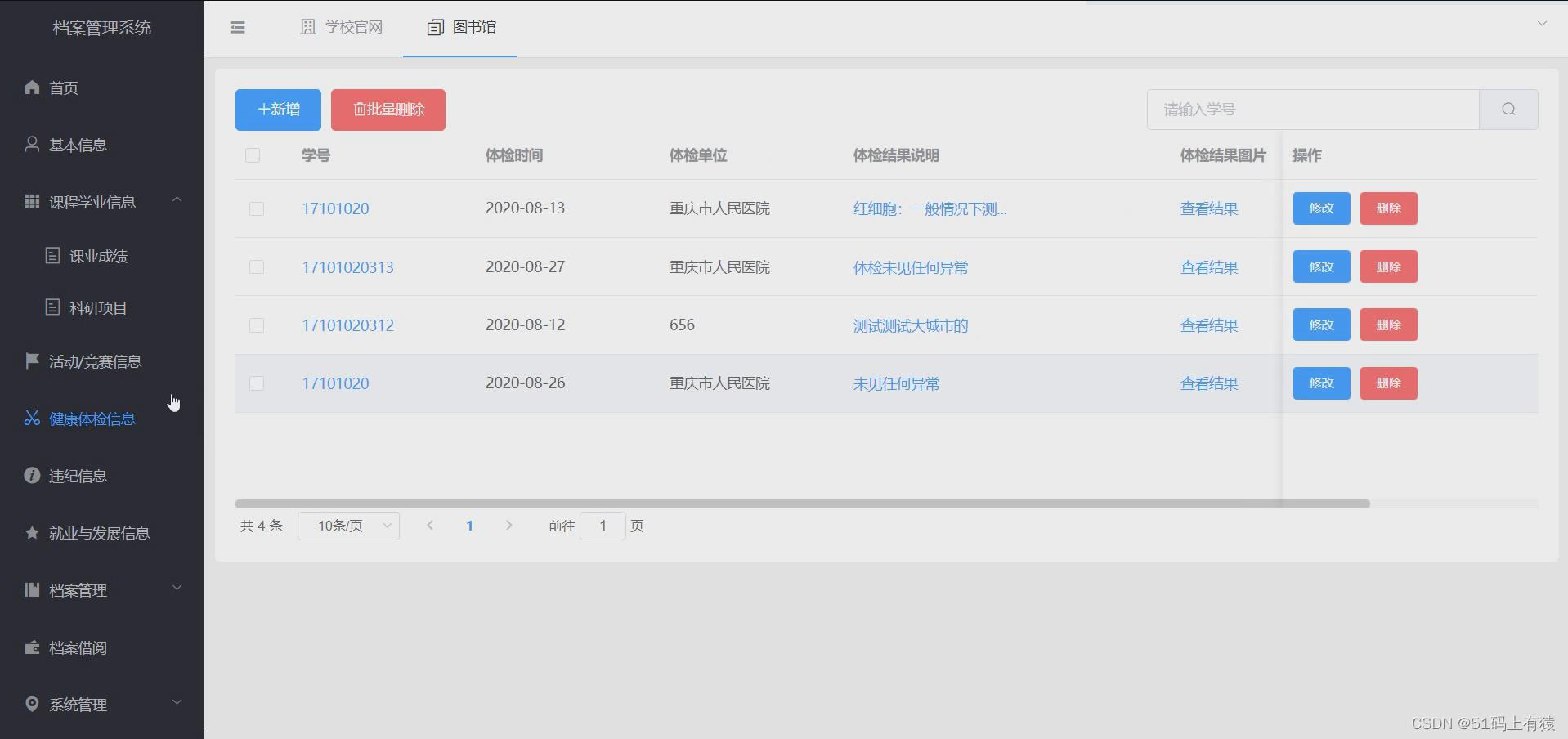Click the star icon beside 就业与发展信息

[x=32, y=532]
